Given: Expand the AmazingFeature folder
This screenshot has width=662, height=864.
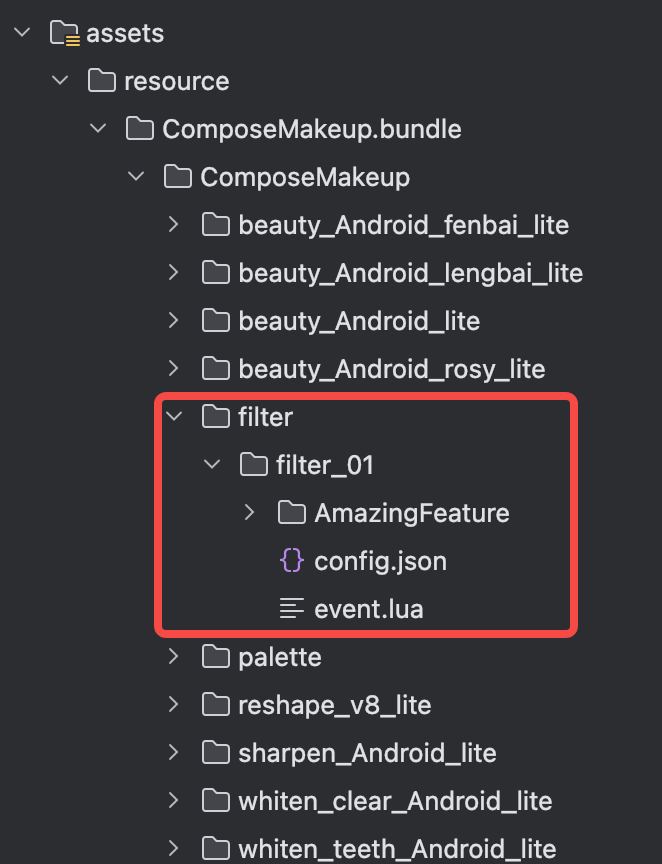Looking at the screenshot, I should coord(250,513).
